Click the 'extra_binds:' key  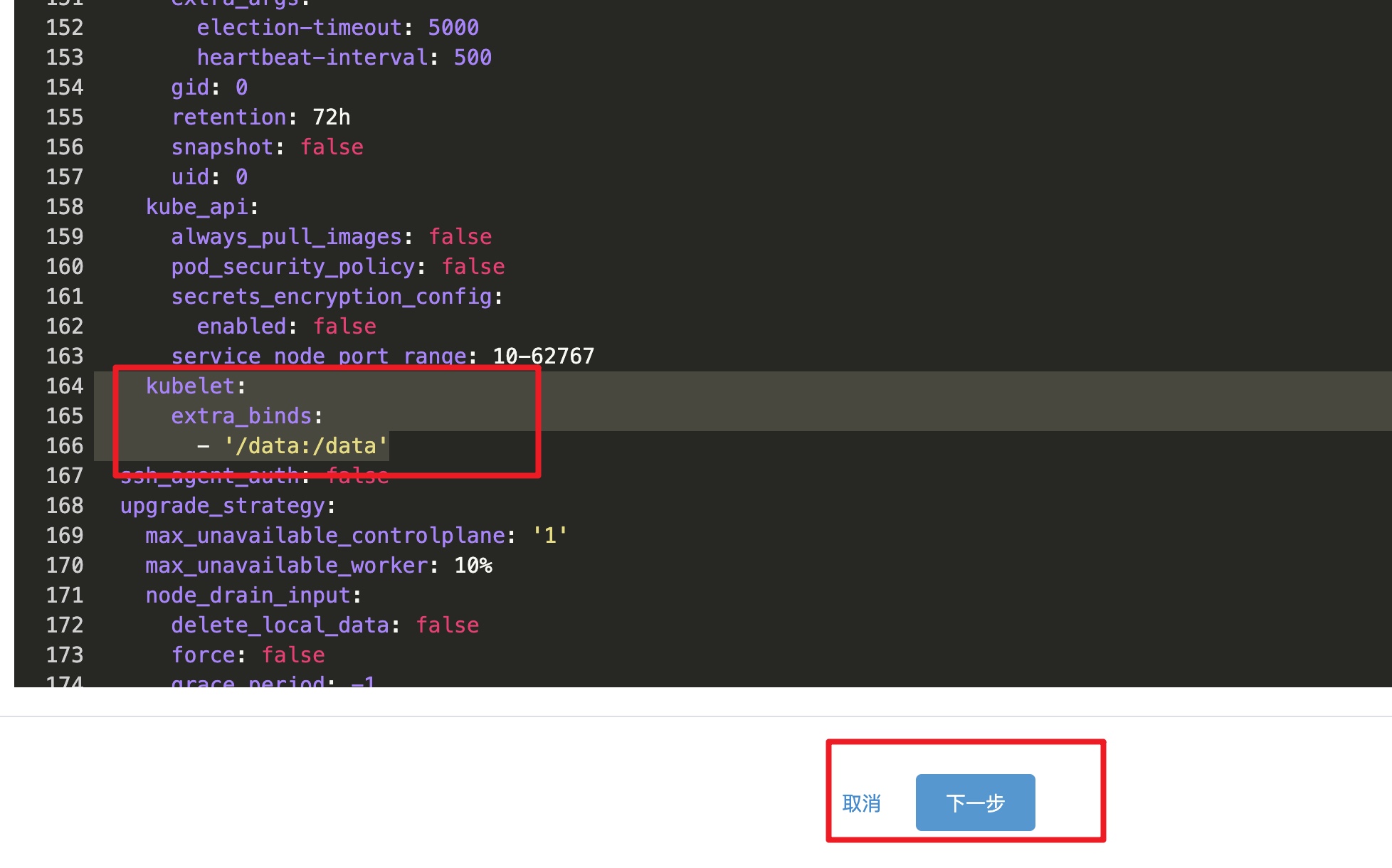247,416
